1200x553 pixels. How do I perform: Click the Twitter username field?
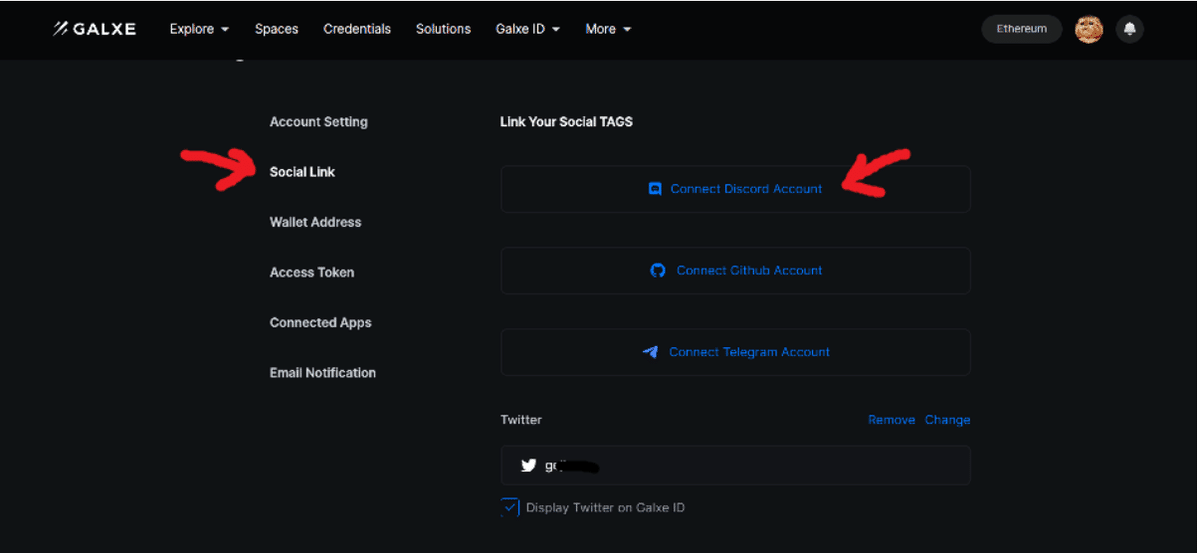click(x=736, y=465)
